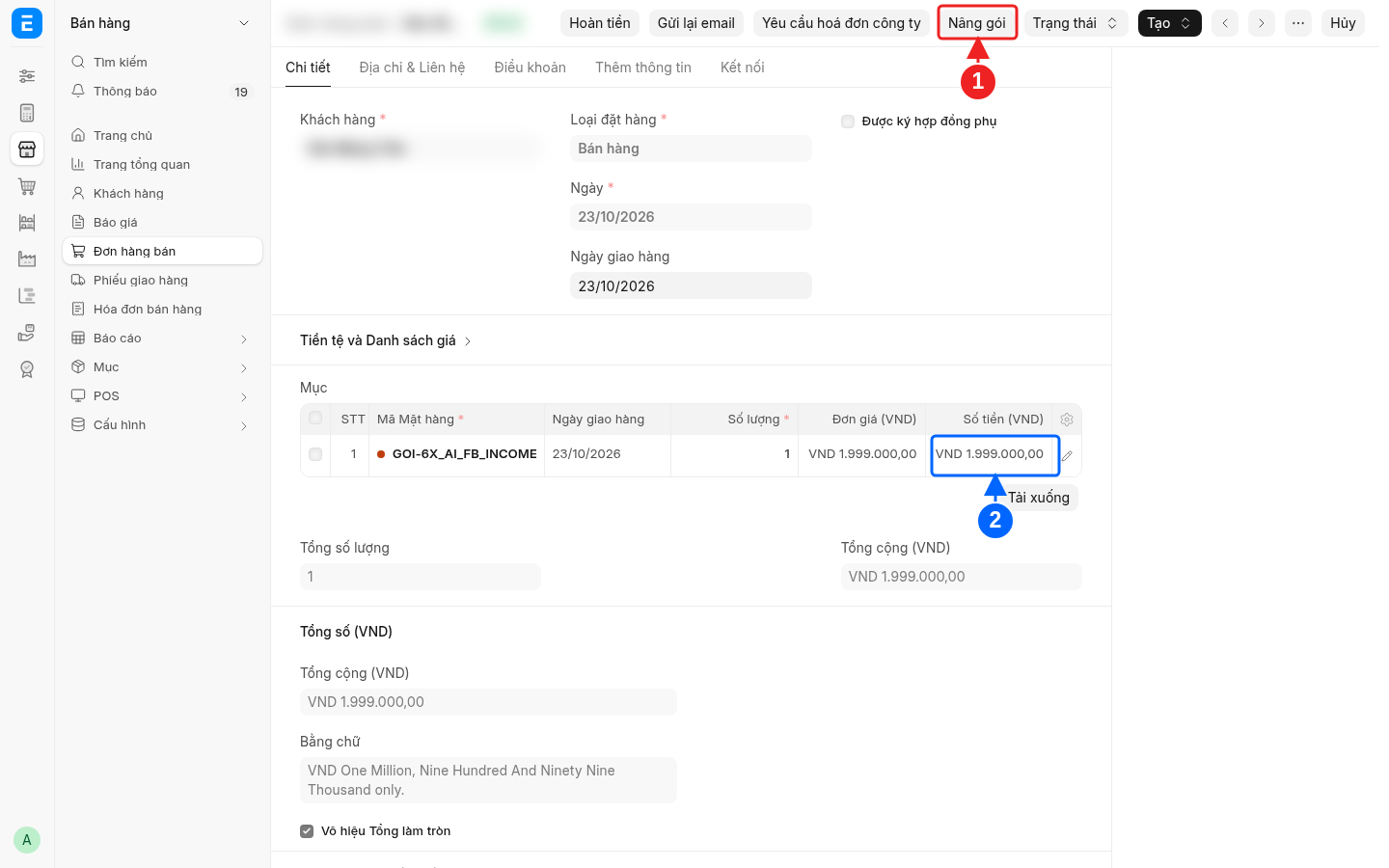Select all rows checkbox in items table header
This screenshot has height=868, width=1389.
pos(315,419)
